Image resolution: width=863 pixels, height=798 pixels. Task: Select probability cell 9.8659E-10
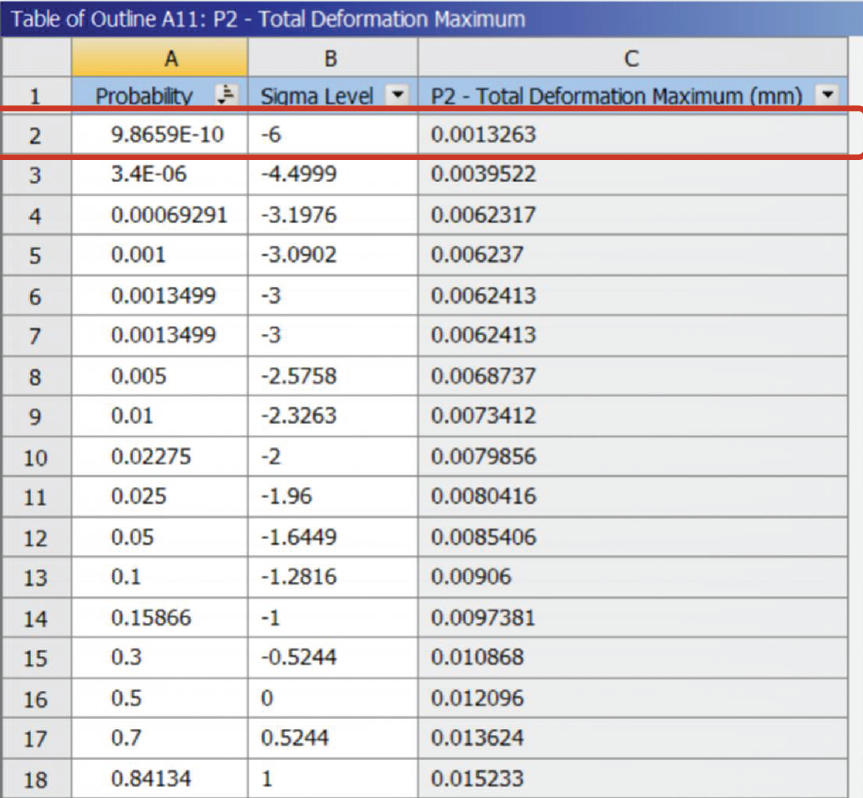tap(160, 134)
